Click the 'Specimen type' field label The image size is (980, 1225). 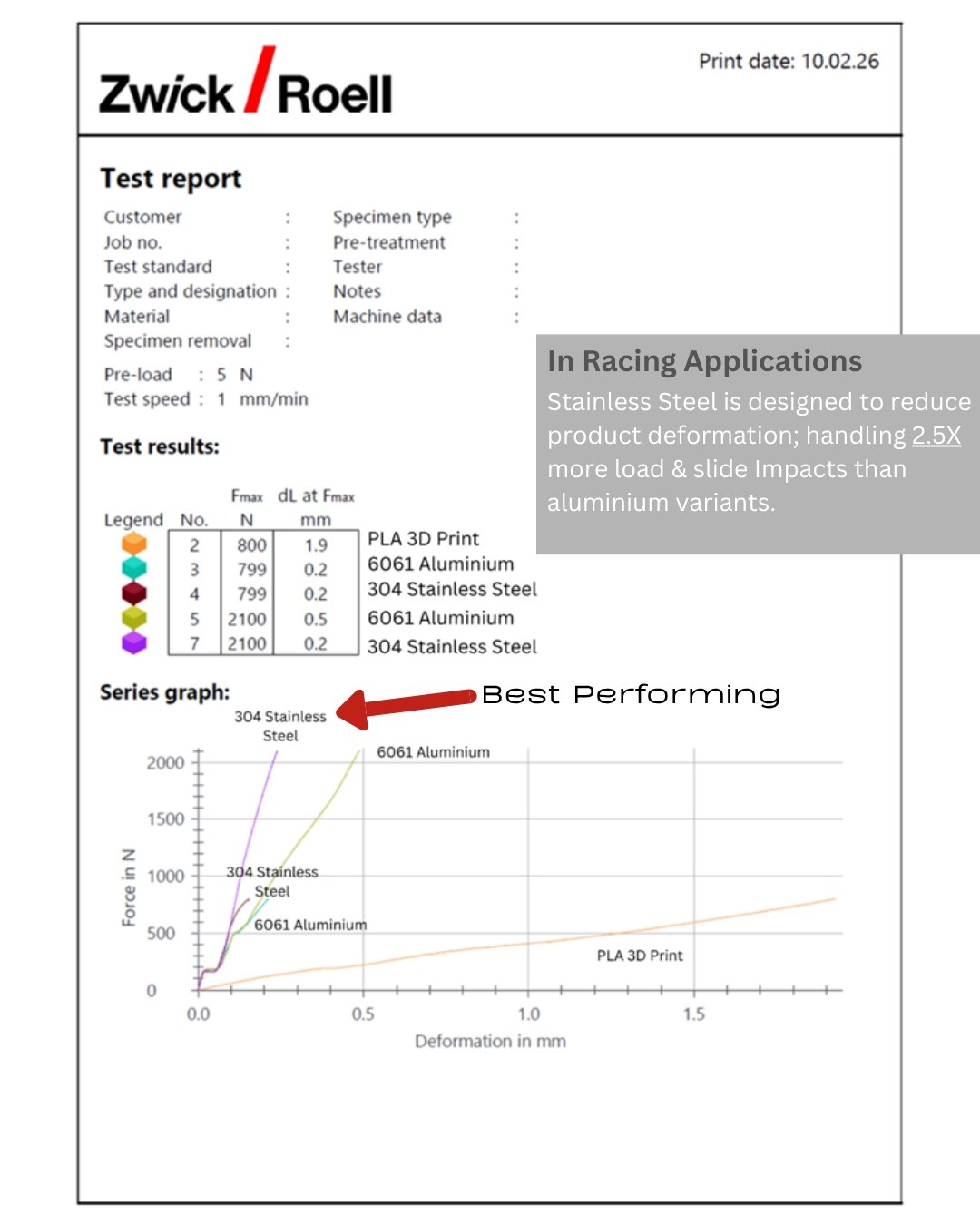tap(392, 217)
